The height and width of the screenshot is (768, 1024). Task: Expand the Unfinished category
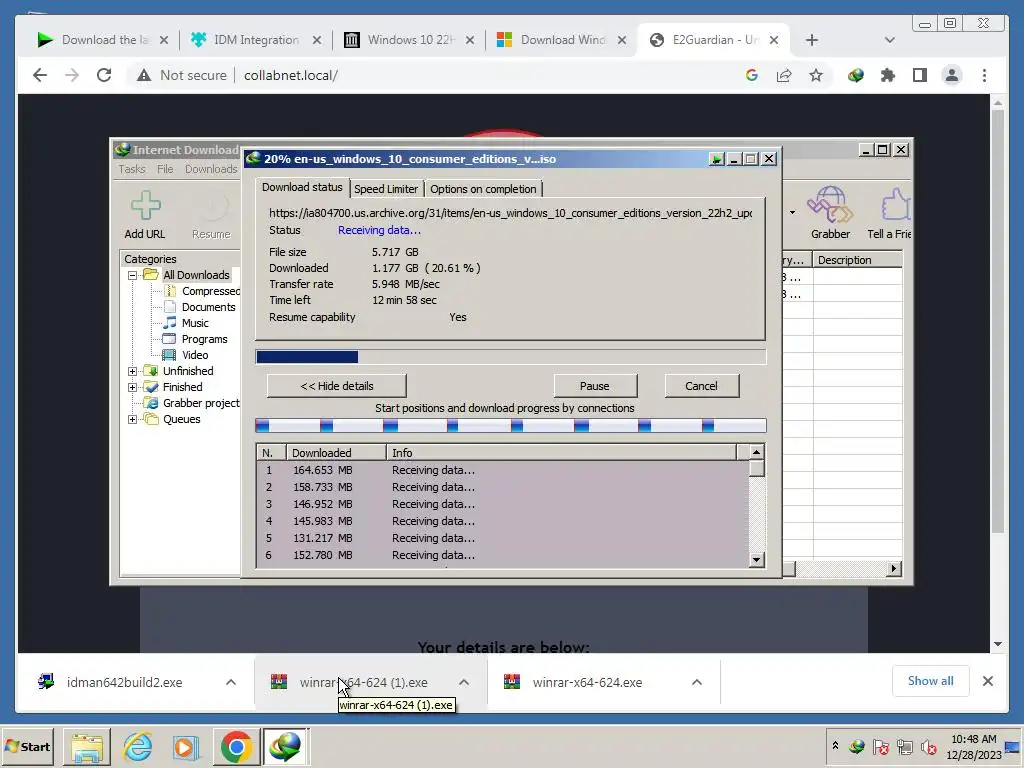(133, 371)
